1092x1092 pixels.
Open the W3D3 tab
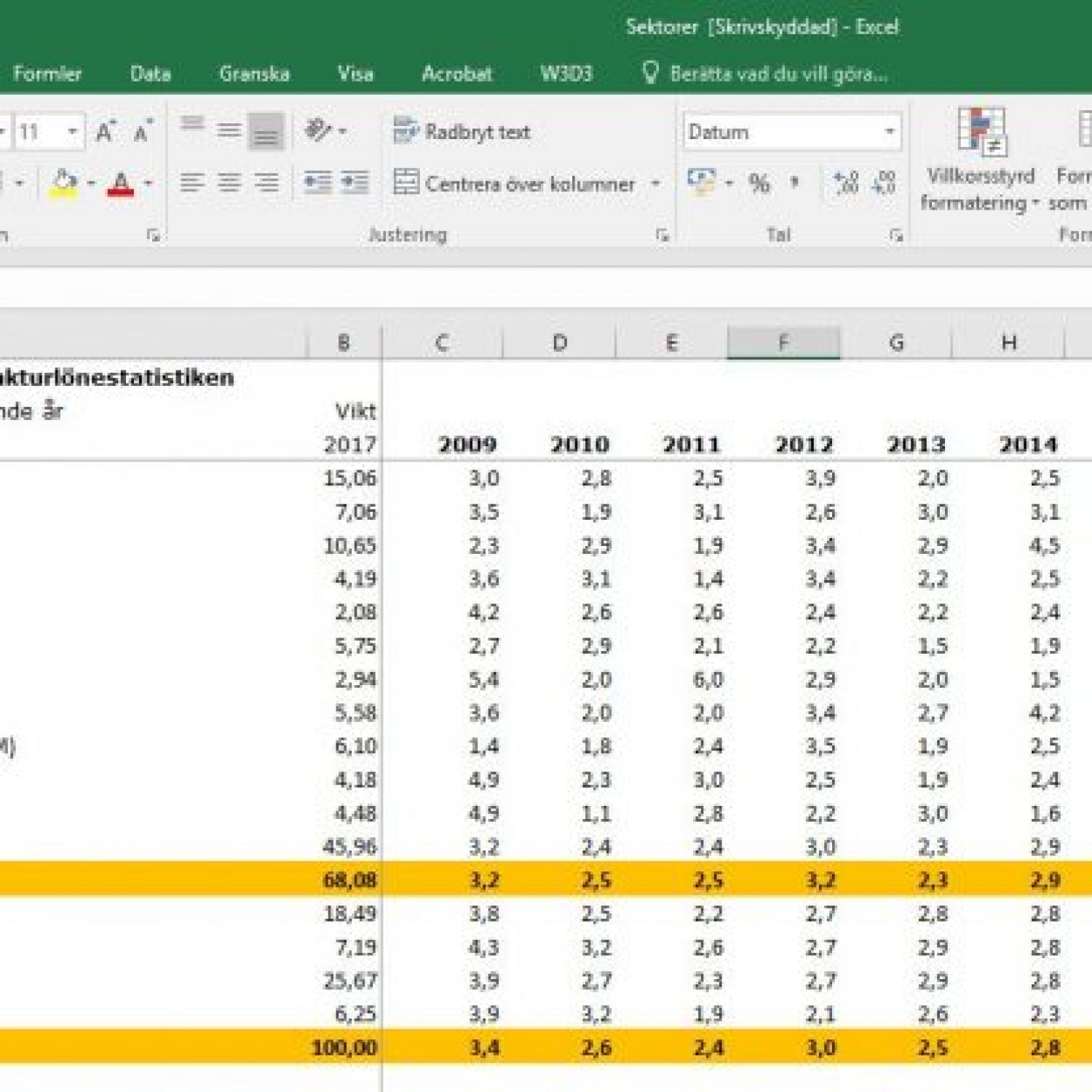566,74
